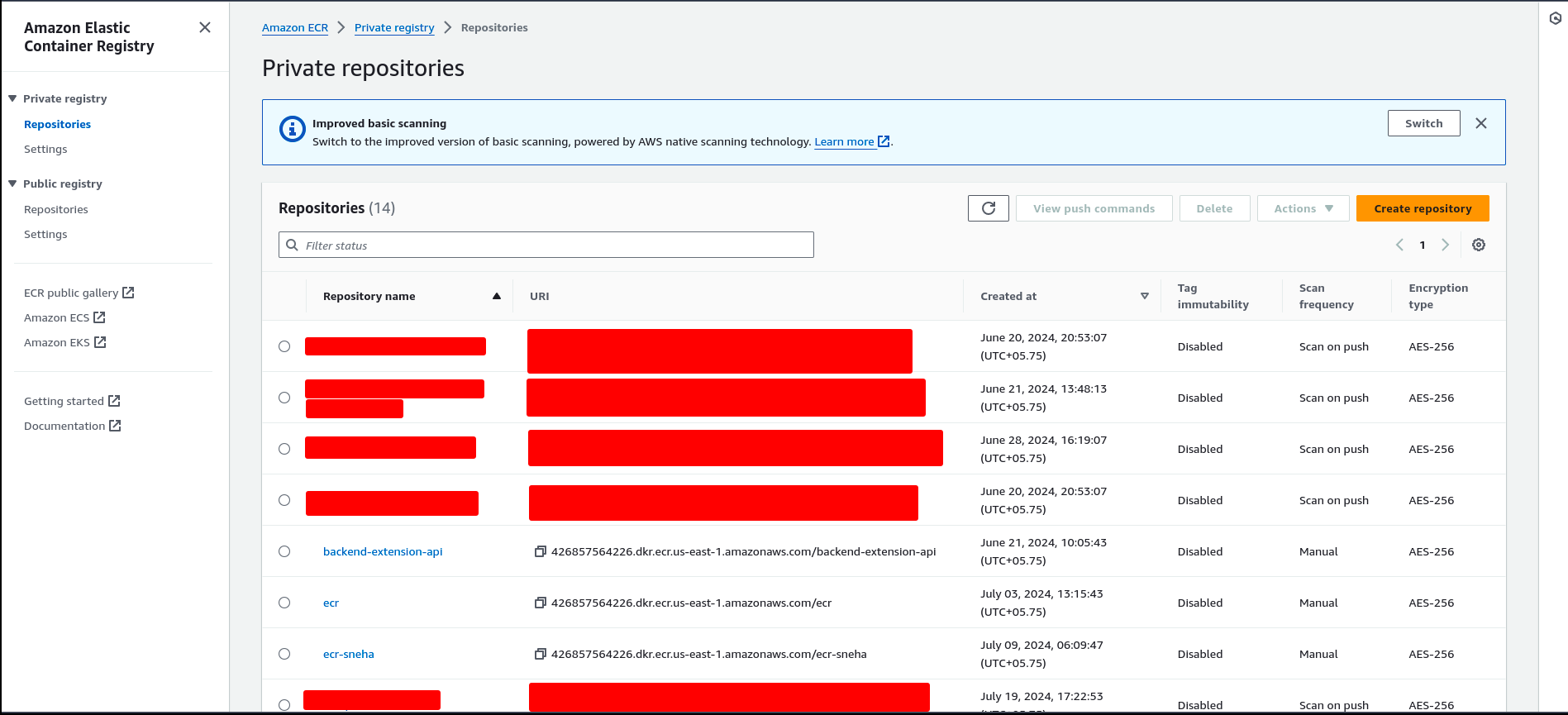Viewport: 1568px width, 715px height.
Task: Click Breadcrumb current page Repositories text
Action: pos(494,27)
